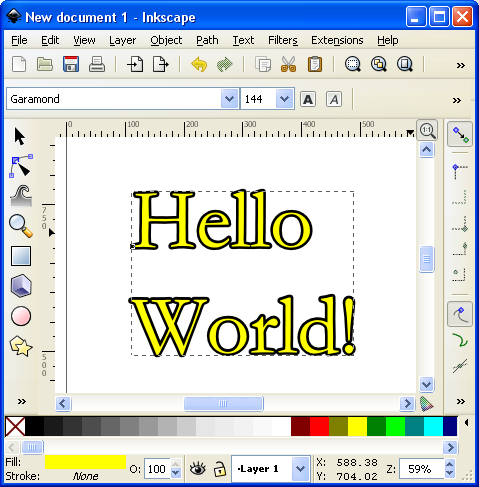479x487 pixels.
Task: Select the Star and polygon tool
Action: point(21,346)
